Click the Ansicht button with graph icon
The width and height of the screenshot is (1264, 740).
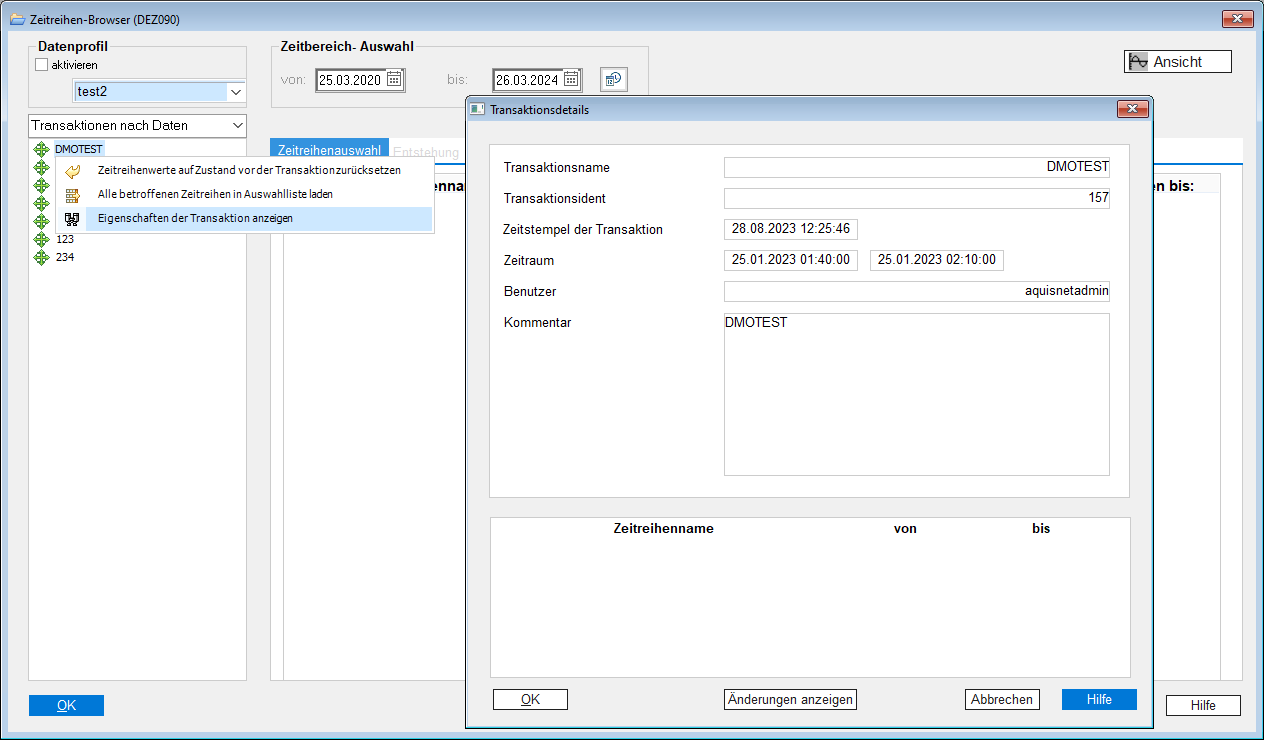[1177, 62]
